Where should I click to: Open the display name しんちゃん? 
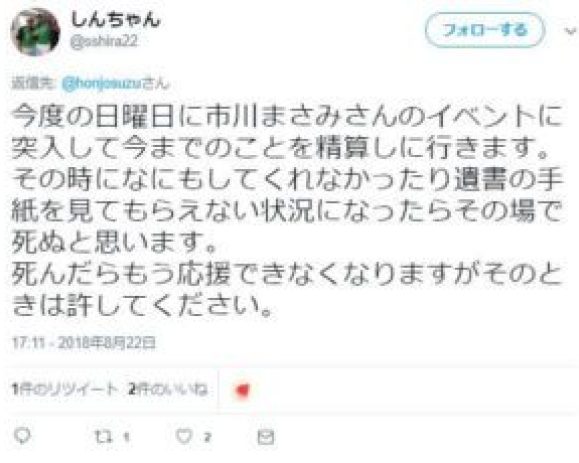[x=116, y=20]
